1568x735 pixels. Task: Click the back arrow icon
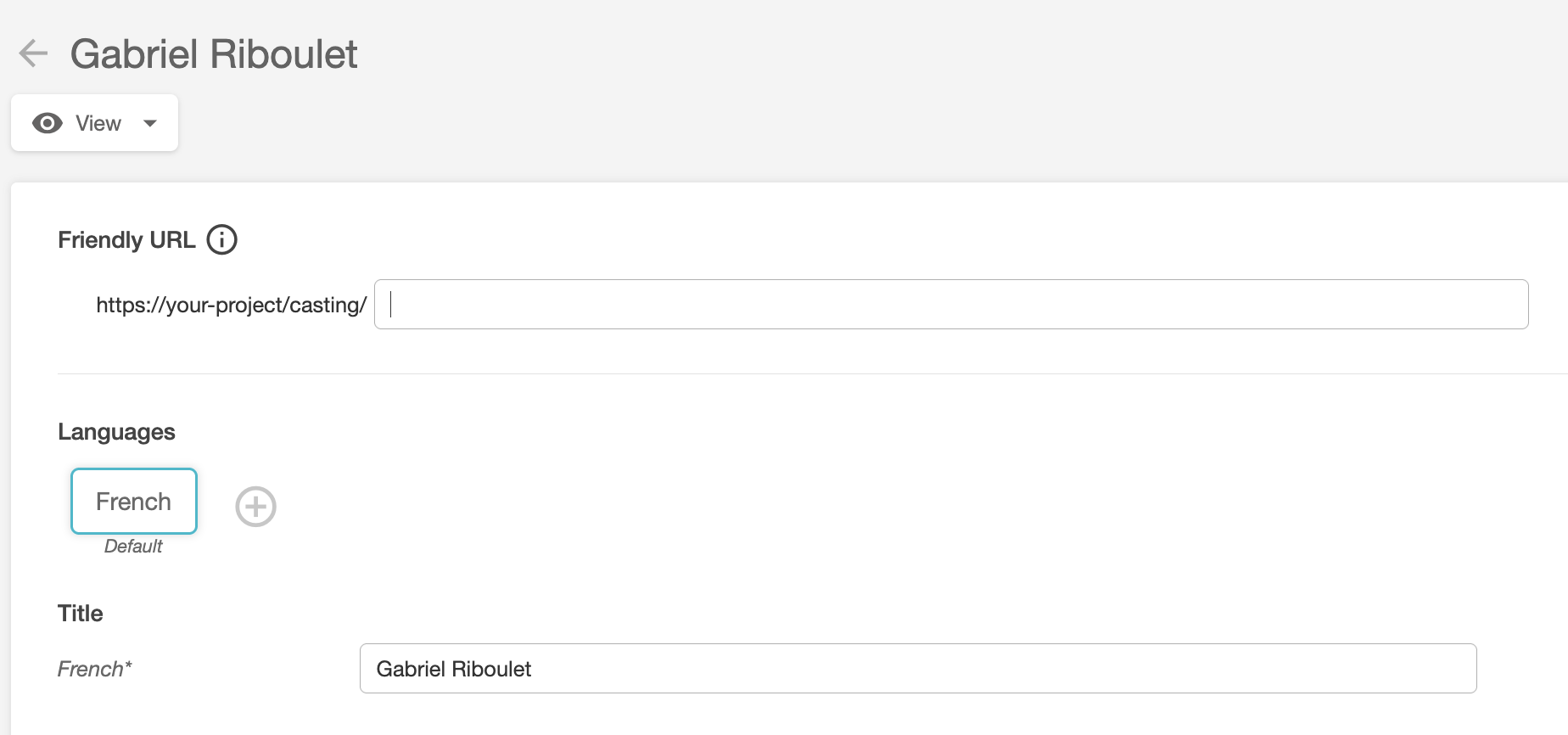[33, 53]
